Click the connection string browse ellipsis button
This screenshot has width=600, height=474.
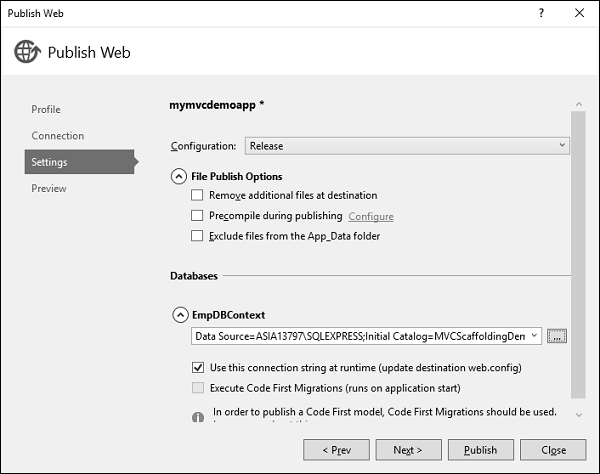(557, 336)
